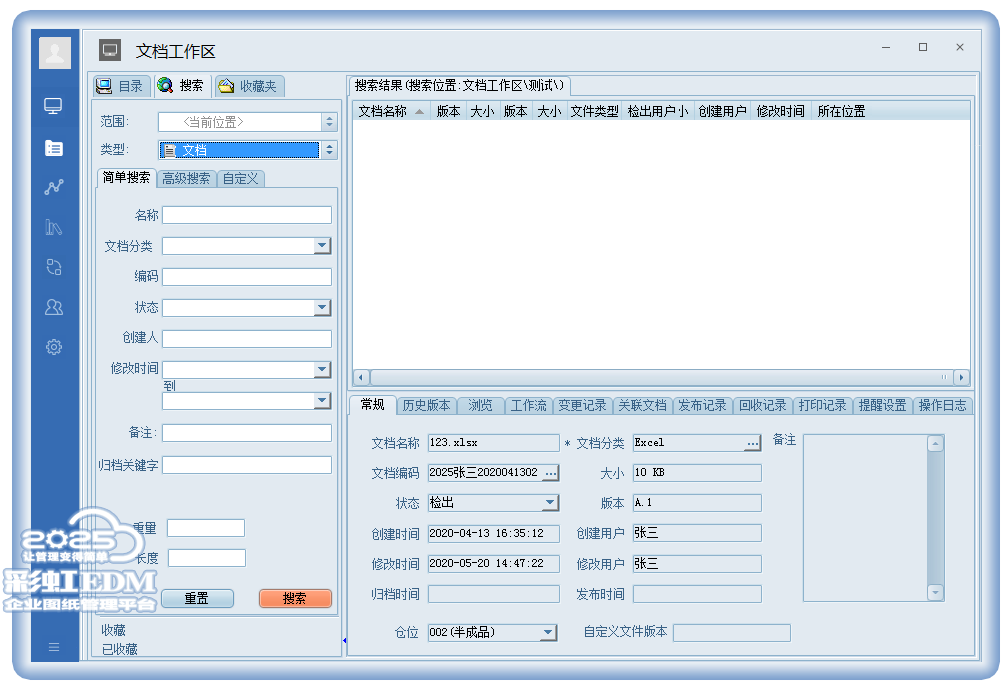
Task: Open the line-chart analytics sidebar icon
Action: (54, 187)
